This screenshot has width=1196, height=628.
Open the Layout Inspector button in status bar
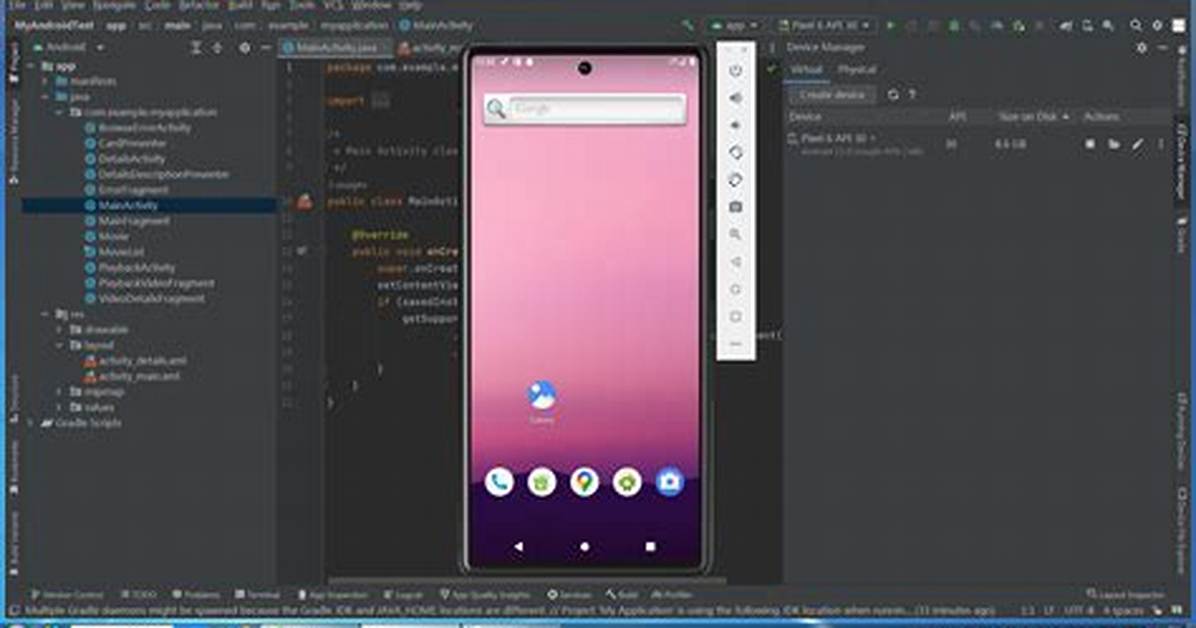click(x=1126, y=594)
